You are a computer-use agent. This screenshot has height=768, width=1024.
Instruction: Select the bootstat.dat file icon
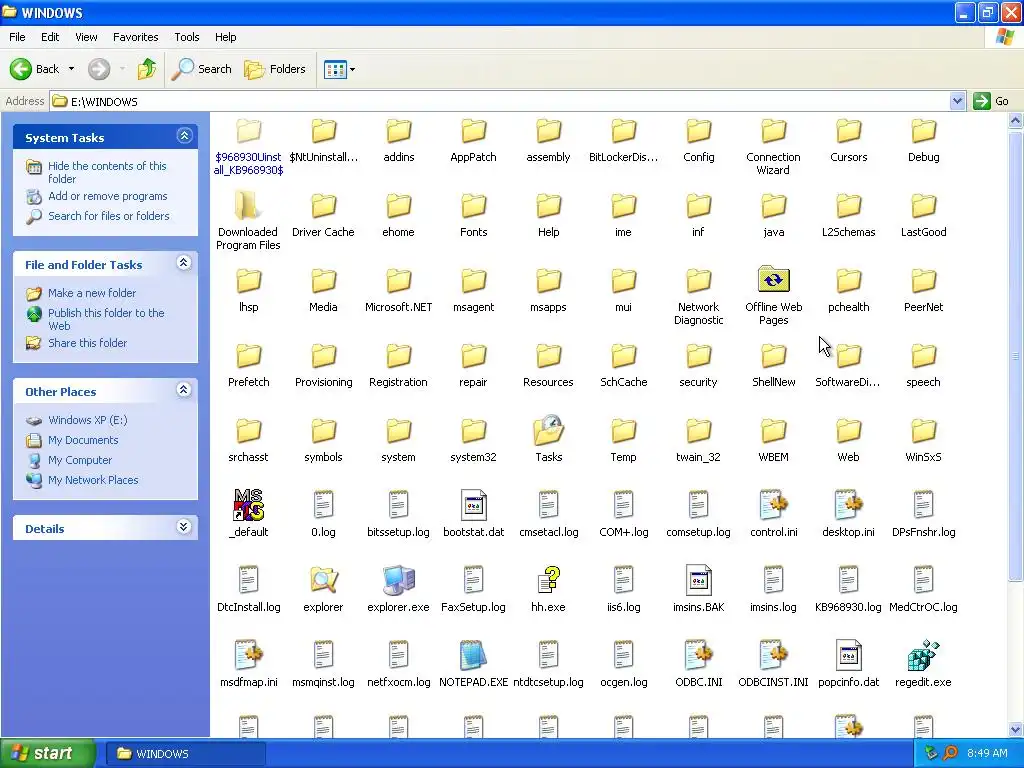click(x=473, y=505)
